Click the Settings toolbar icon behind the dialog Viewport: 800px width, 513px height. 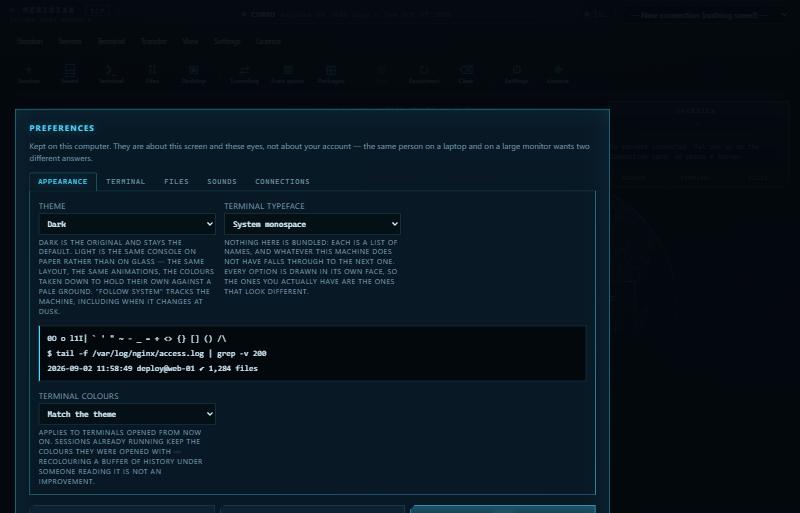coord(516,74)
